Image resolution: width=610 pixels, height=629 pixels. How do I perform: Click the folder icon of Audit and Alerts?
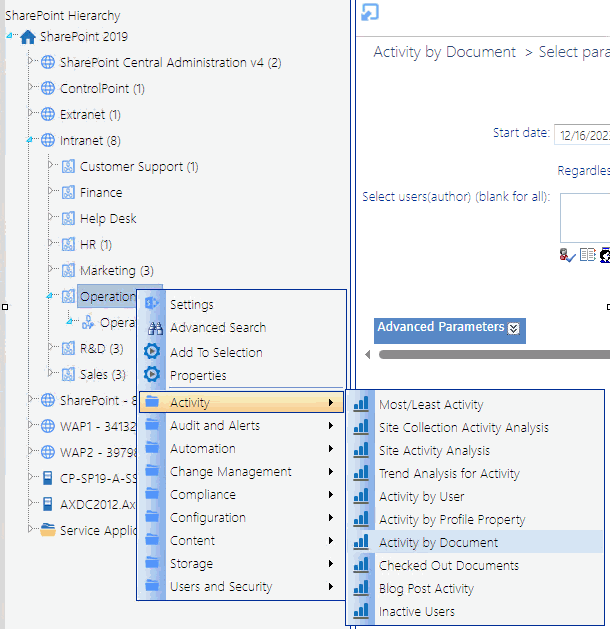152,424
